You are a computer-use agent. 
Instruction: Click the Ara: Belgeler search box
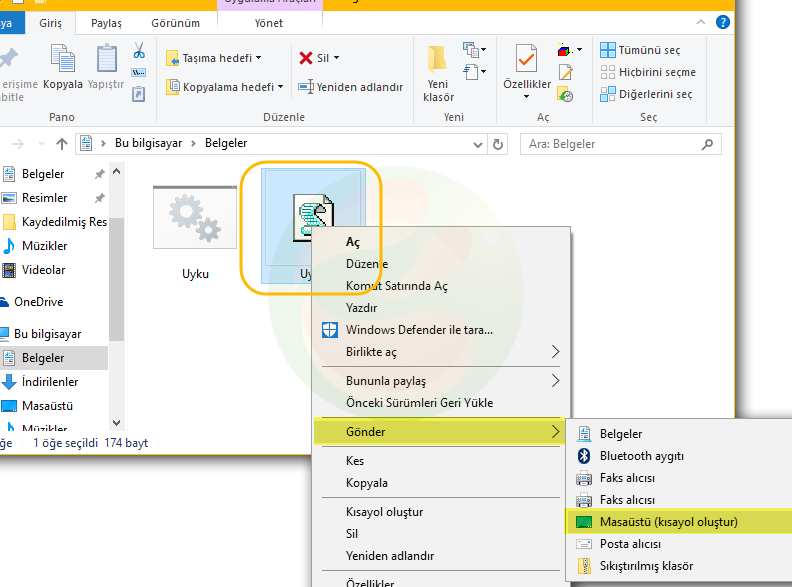[x=621, y=144]
